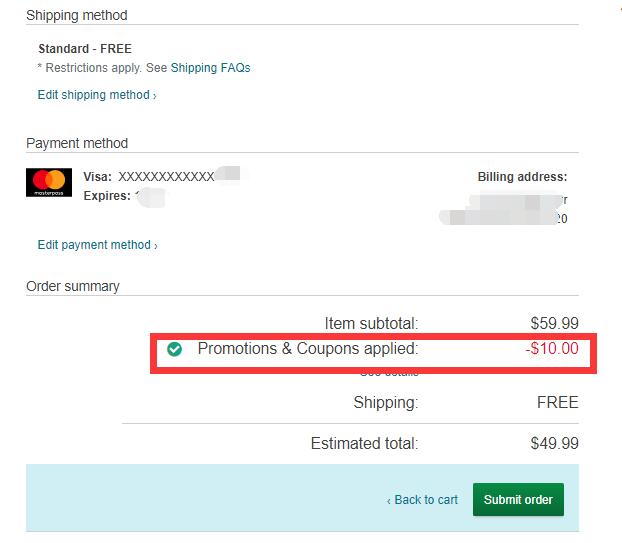Click the chevron after Edit shipping method

click(x=155, y=96)
